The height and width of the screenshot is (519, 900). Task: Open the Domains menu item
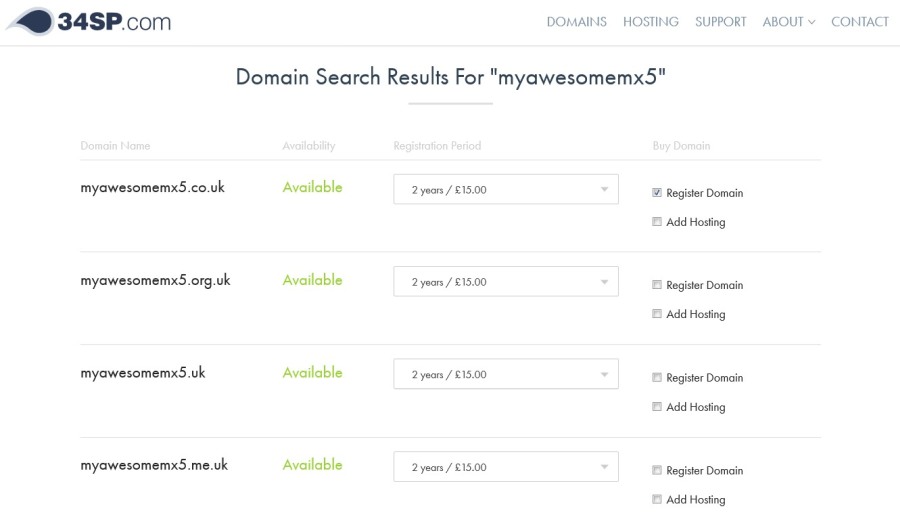tap(576, 22)
